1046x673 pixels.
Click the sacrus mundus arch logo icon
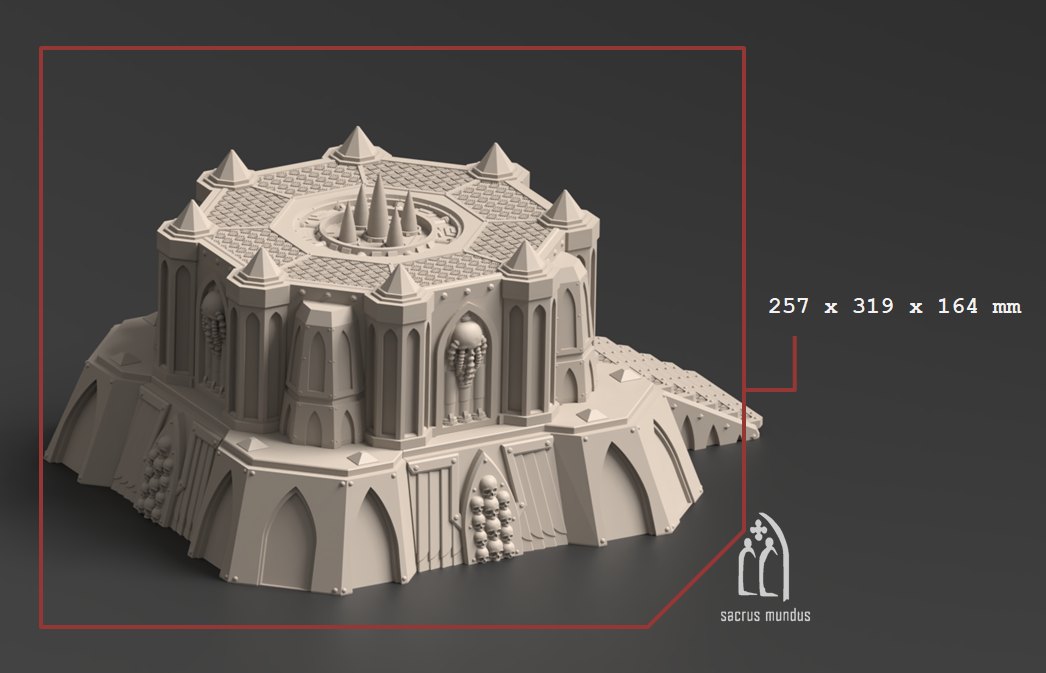tap(763, 561)
